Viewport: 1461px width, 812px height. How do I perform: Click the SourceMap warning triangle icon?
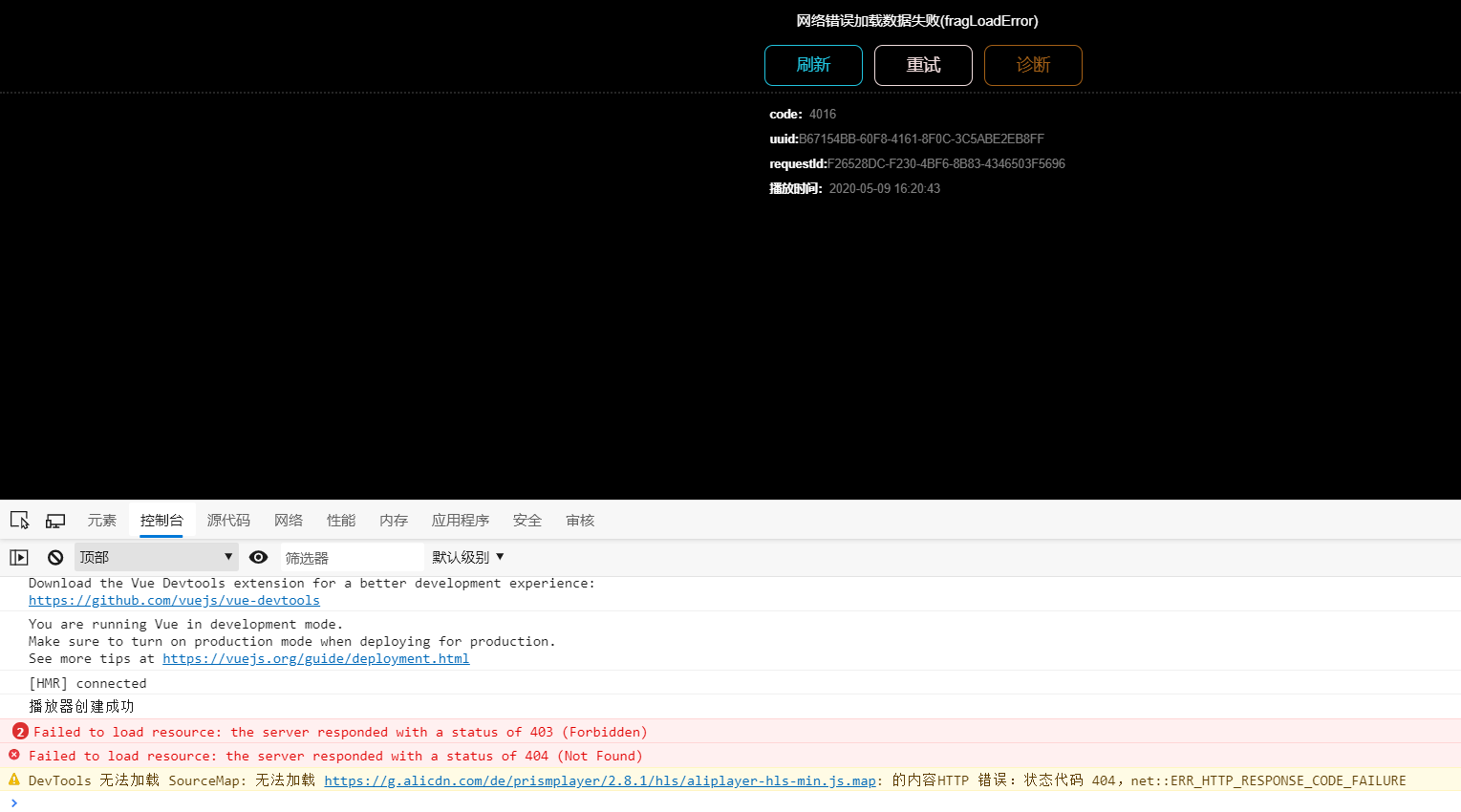[14, 780]
